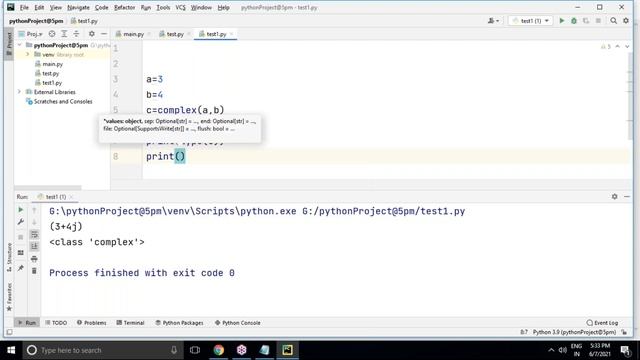Open Scratches and Consoles node

coord(59,102)
